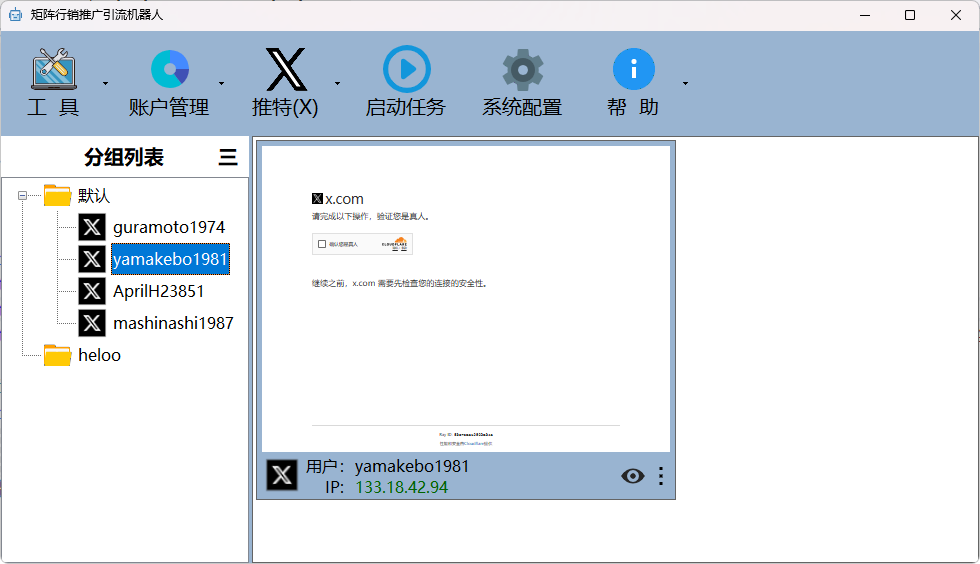Click the 用户: yamakebo1981 label on the card
The height and width of the screenshot is (564, 980).
(x=388, y=466)
